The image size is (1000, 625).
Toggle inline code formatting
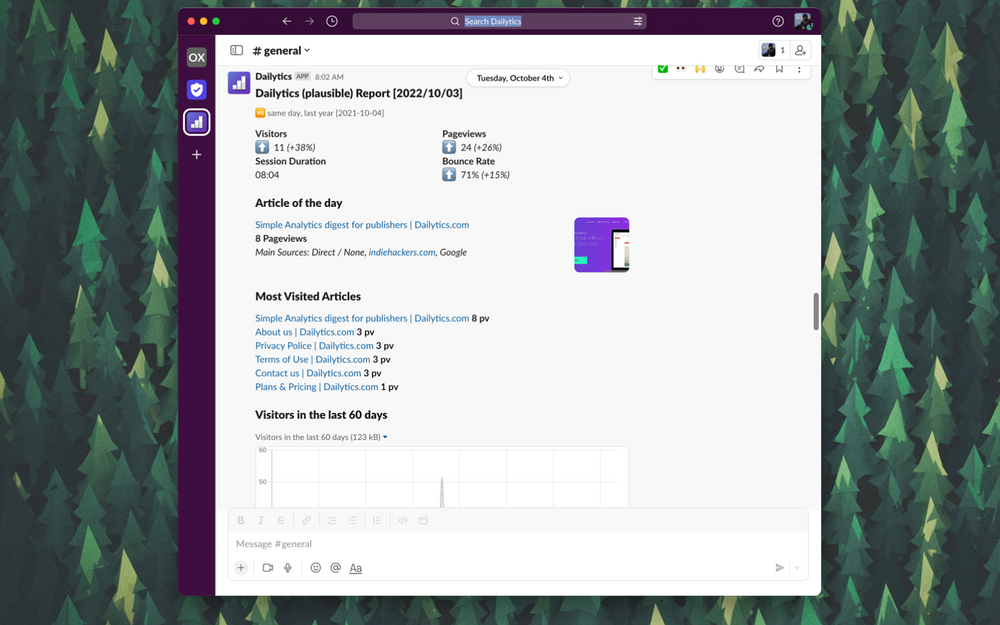pyautogui.click(x=402, y=520)
